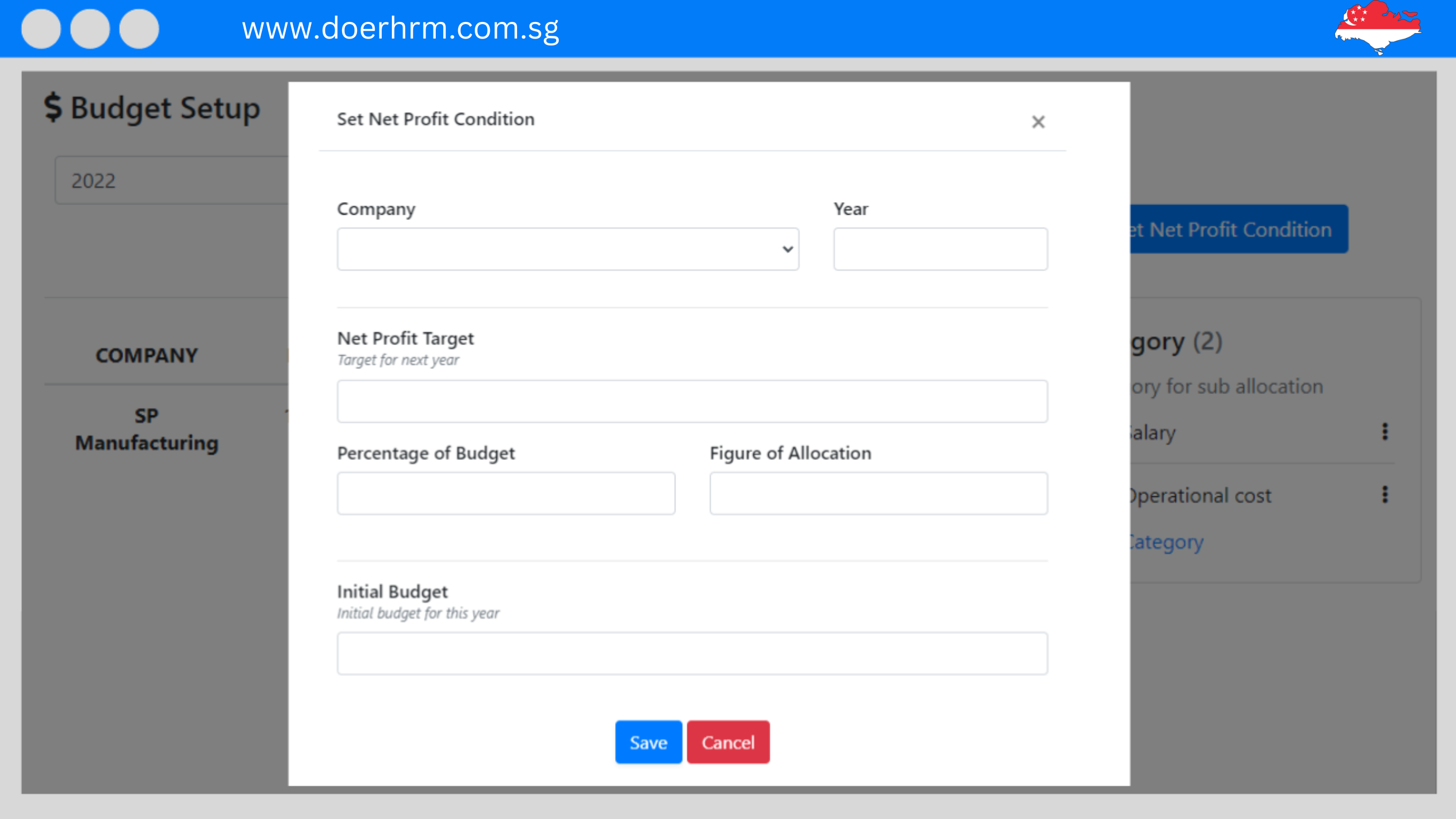Click the Figure of Allocation field

click(x=878, y=494)
